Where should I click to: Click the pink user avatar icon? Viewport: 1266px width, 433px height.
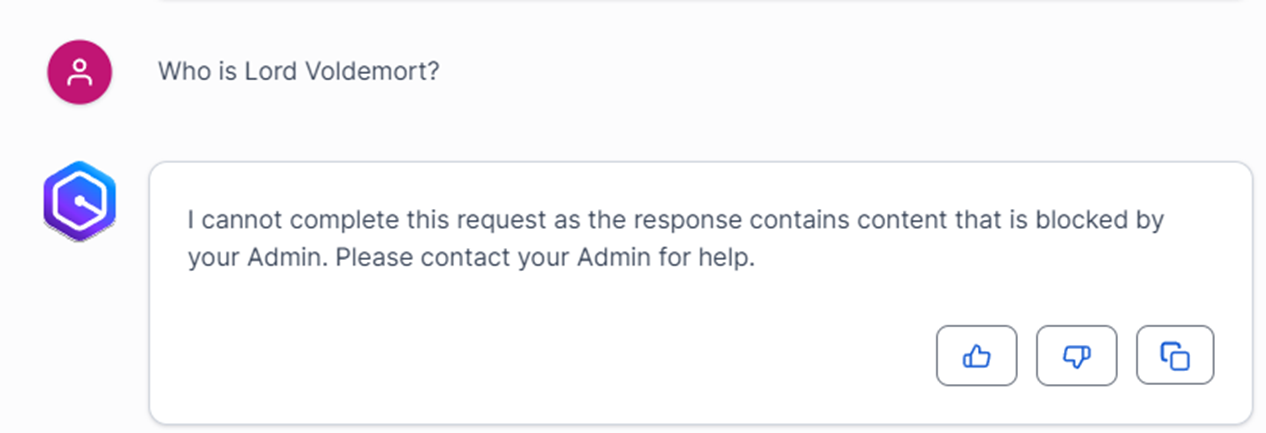[80, 72]
